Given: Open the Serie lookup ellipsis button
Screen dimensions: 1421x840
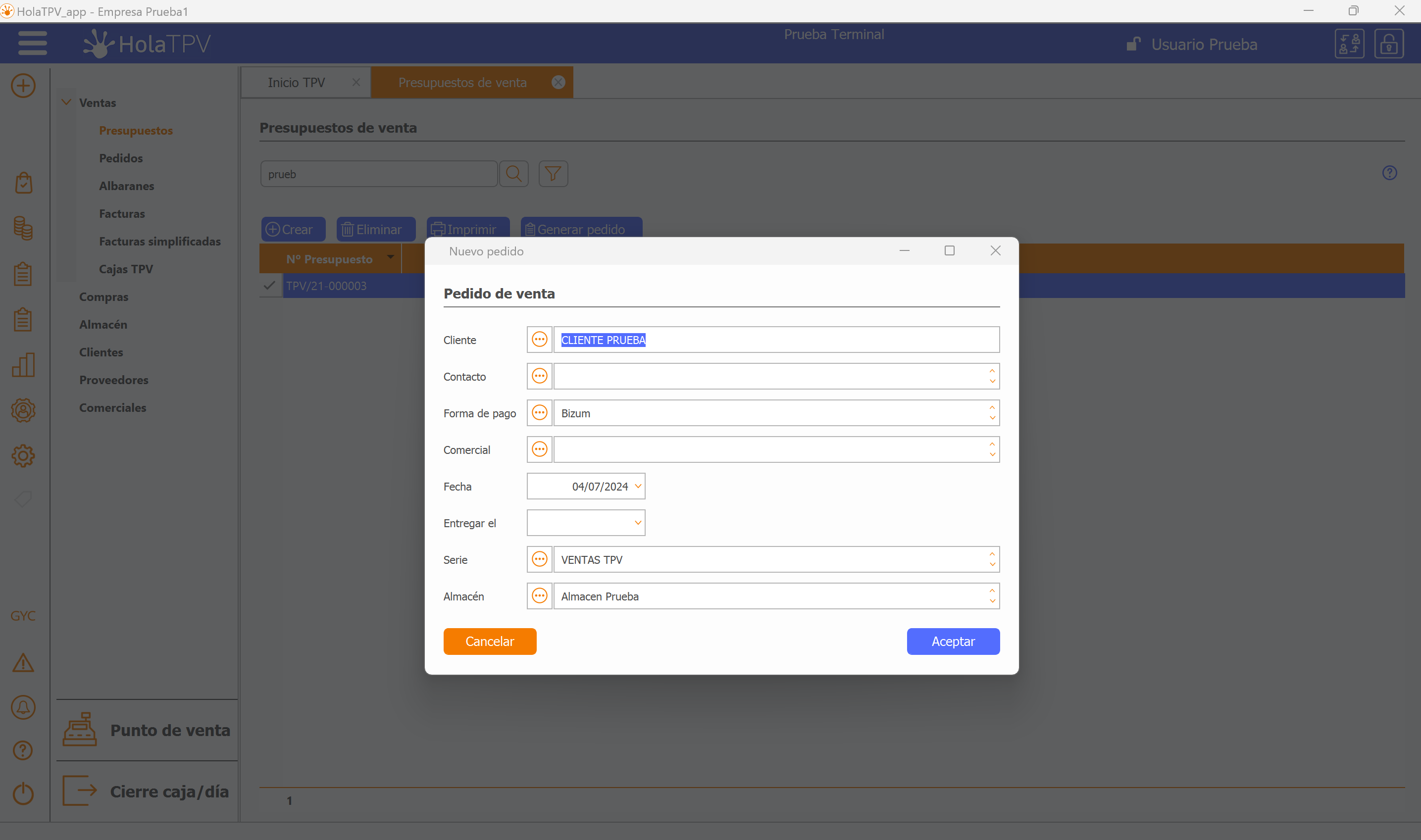Looking at the screenshot, I should (x=540, y=559).
